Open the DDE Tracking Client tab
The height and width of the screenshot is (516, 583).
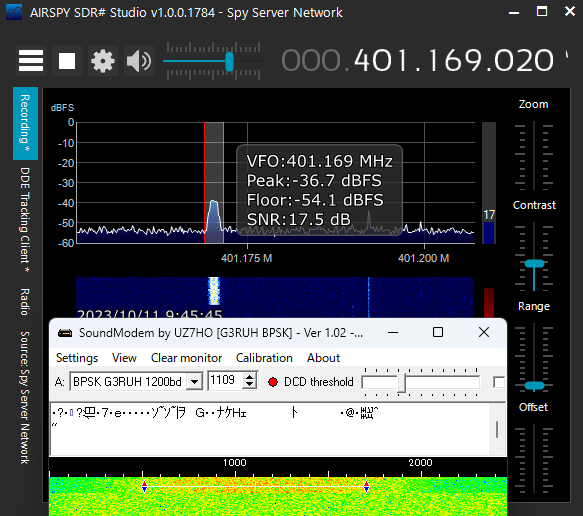25,220
